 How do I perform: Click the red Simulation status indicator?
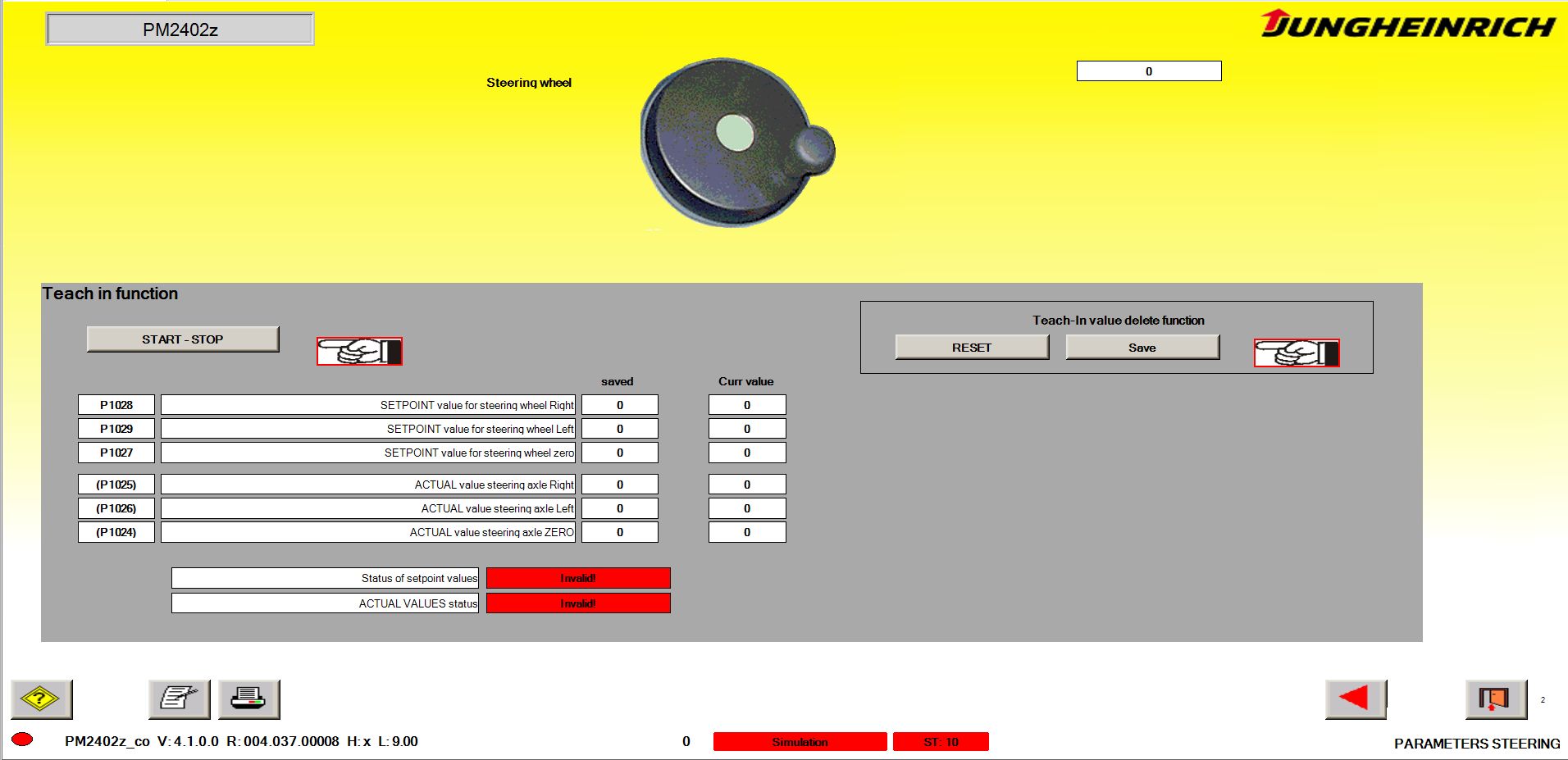pyautogui.click(x=800, y=741)
